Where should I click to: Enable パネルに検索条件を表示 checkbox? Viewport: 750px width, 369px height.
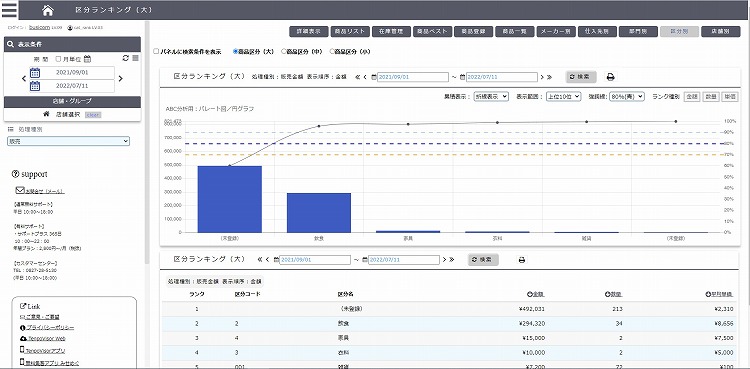pos(156,51)
